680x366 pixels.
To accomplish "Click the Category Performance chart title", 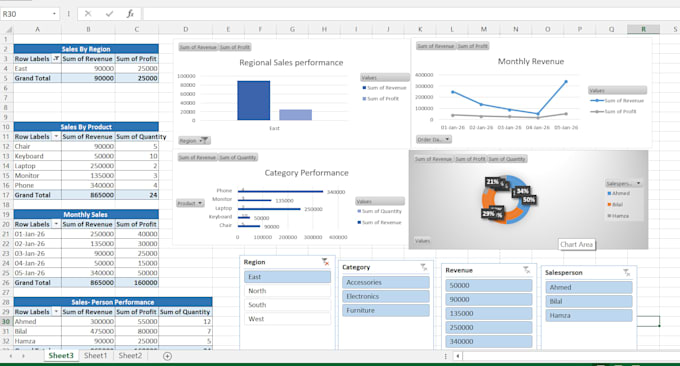I will [x=307, y=173].
